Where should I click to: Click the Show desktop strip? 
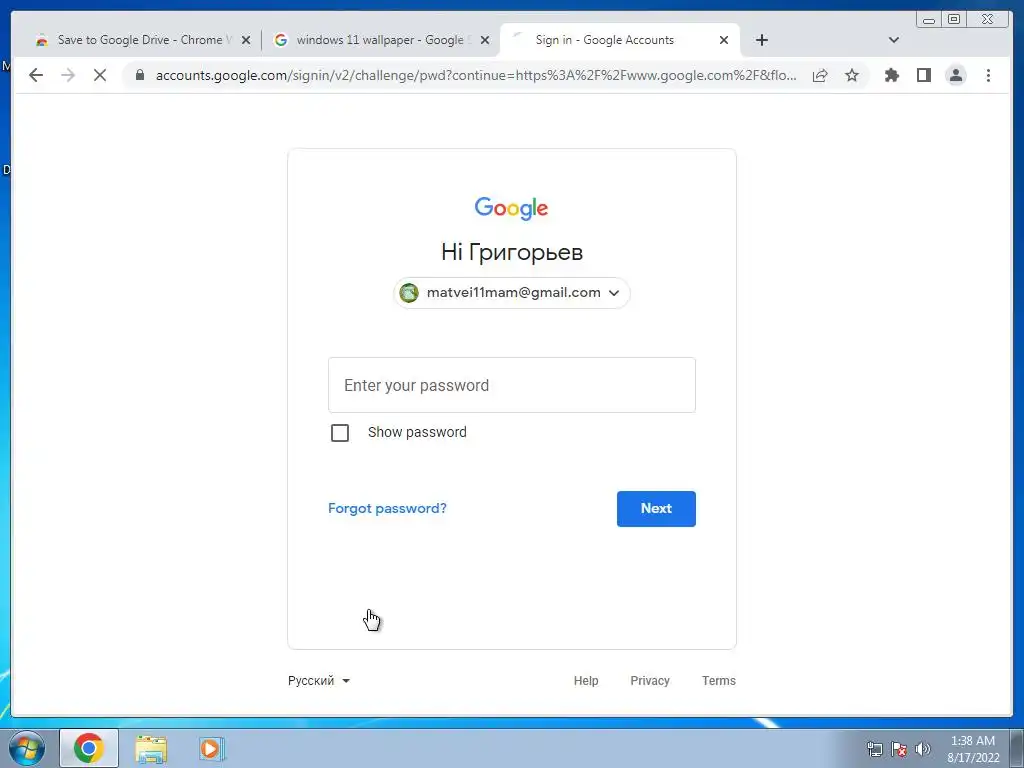(x=1016, y=748)
